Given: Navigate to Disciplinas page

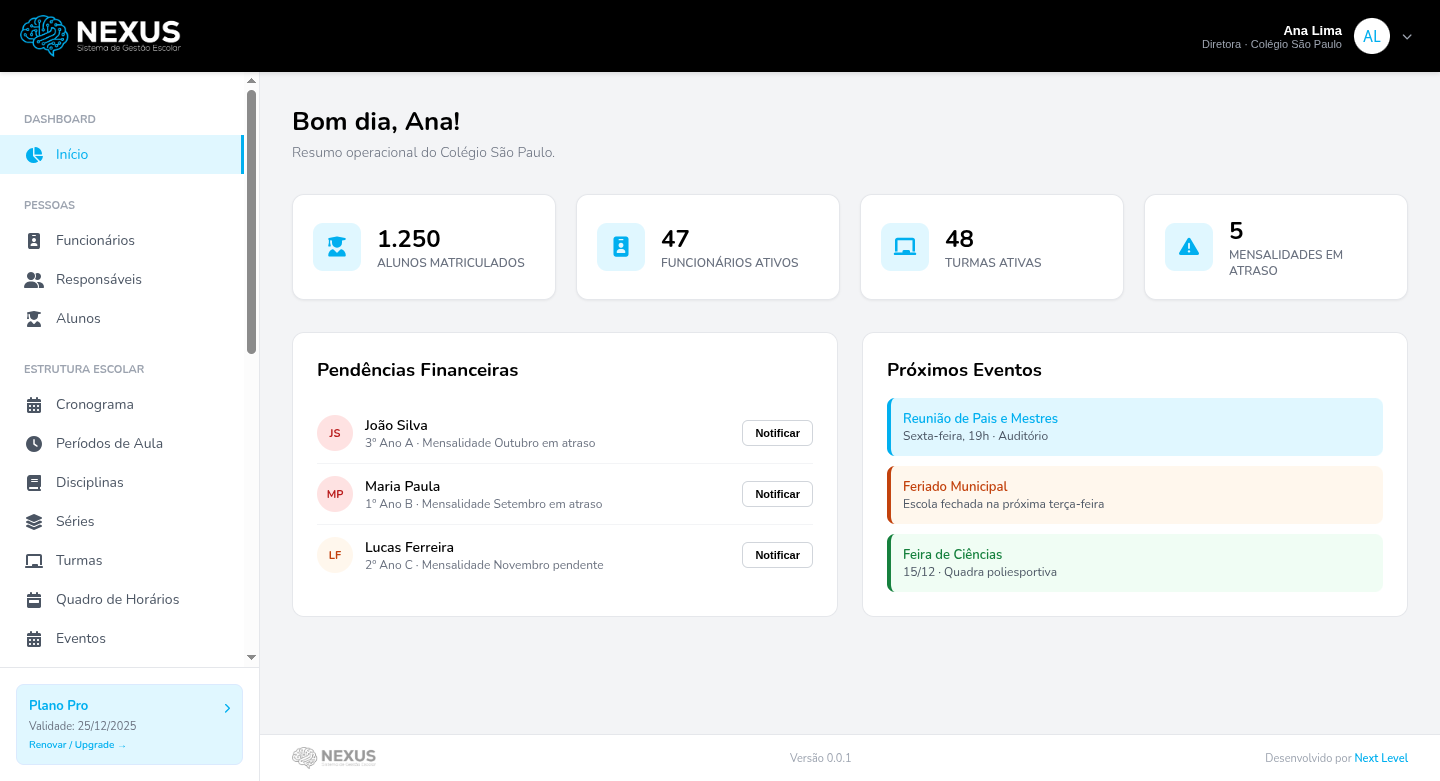Looking at the screenshot, I should click(122, 483).
